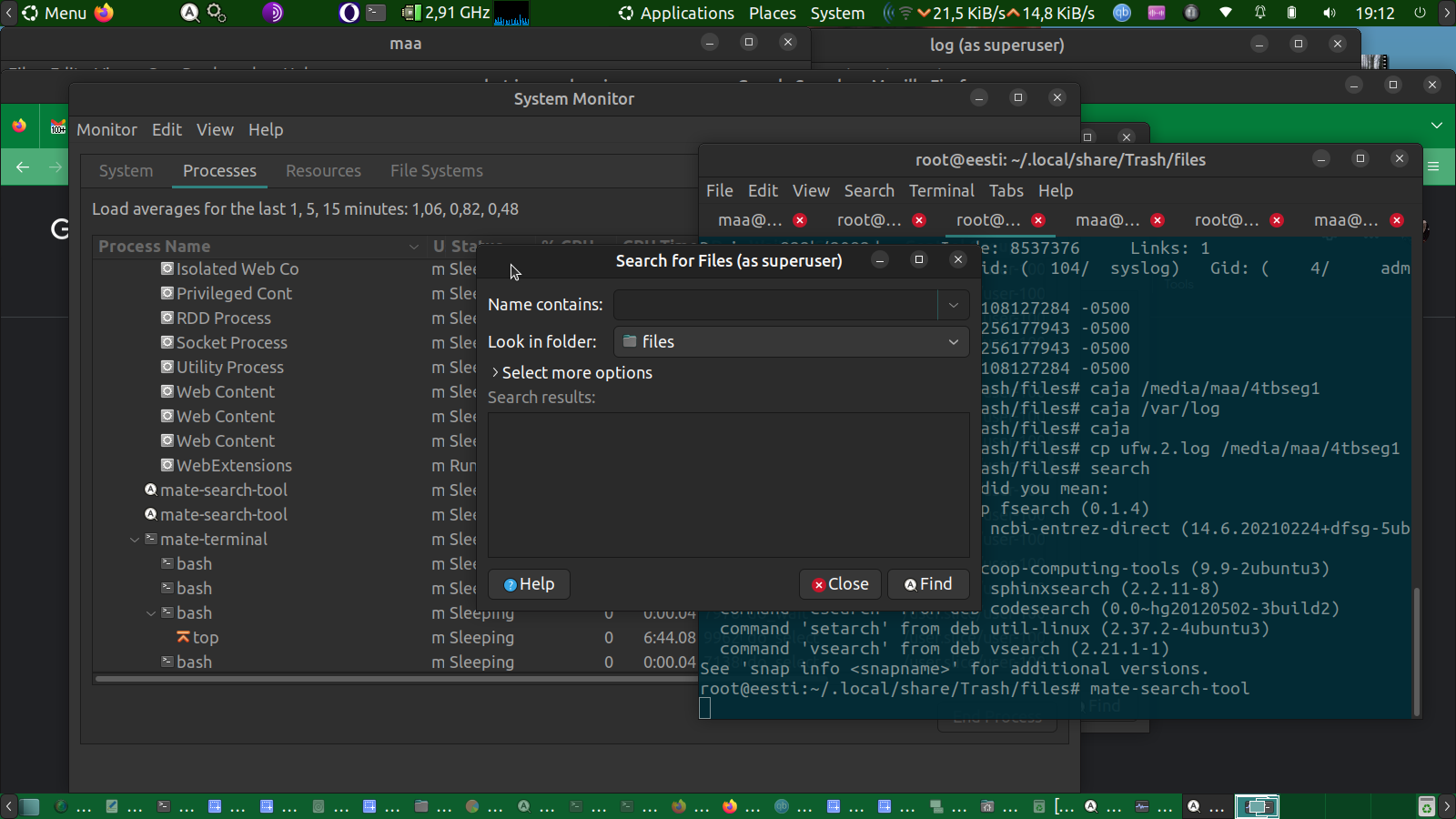
Task: Close the third root@ terminal tab
Action: 1277,220
